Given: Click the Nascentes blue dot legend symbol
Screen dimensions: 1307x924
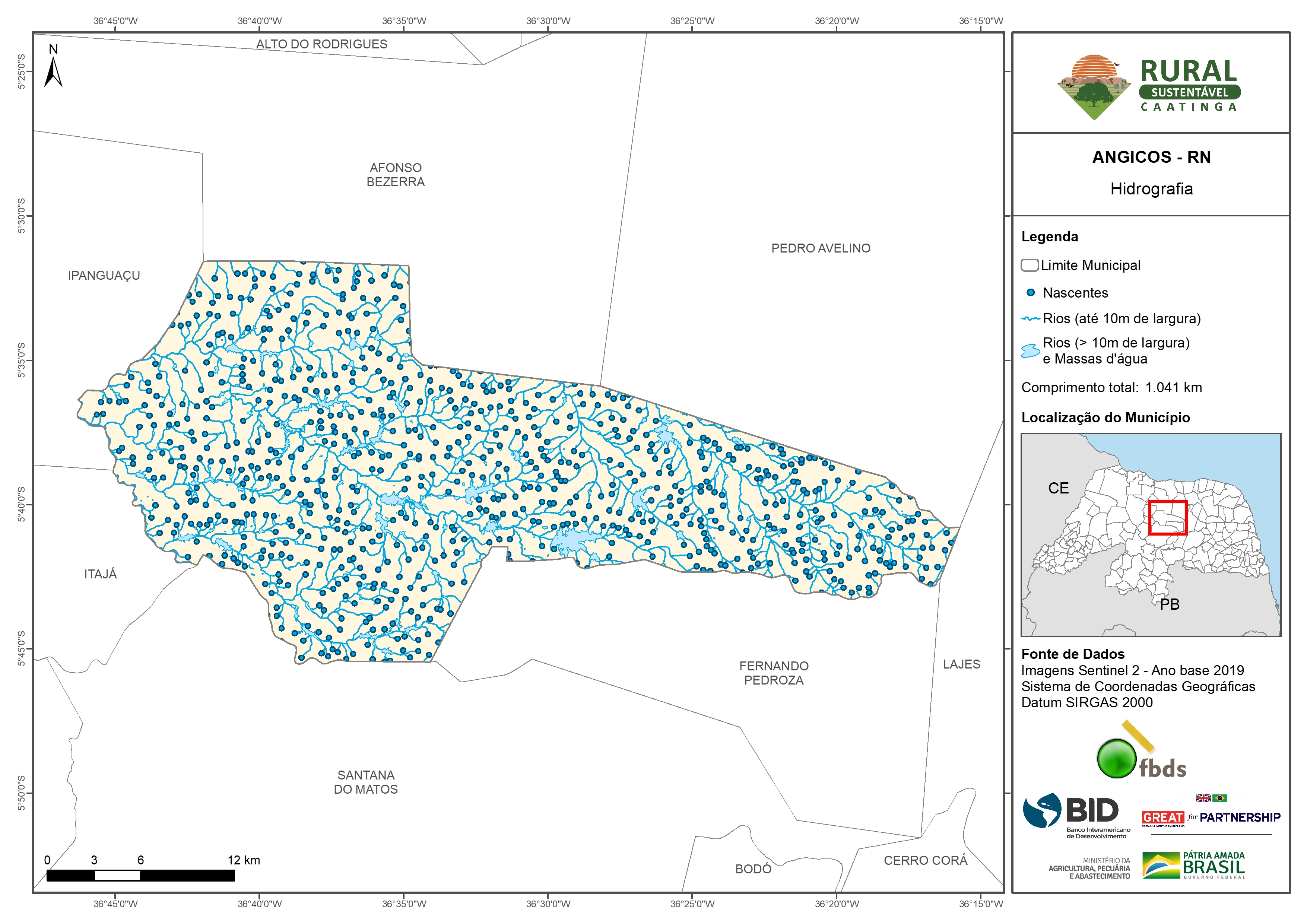Looking at the screenshot, I should (x=1030, y=293).
